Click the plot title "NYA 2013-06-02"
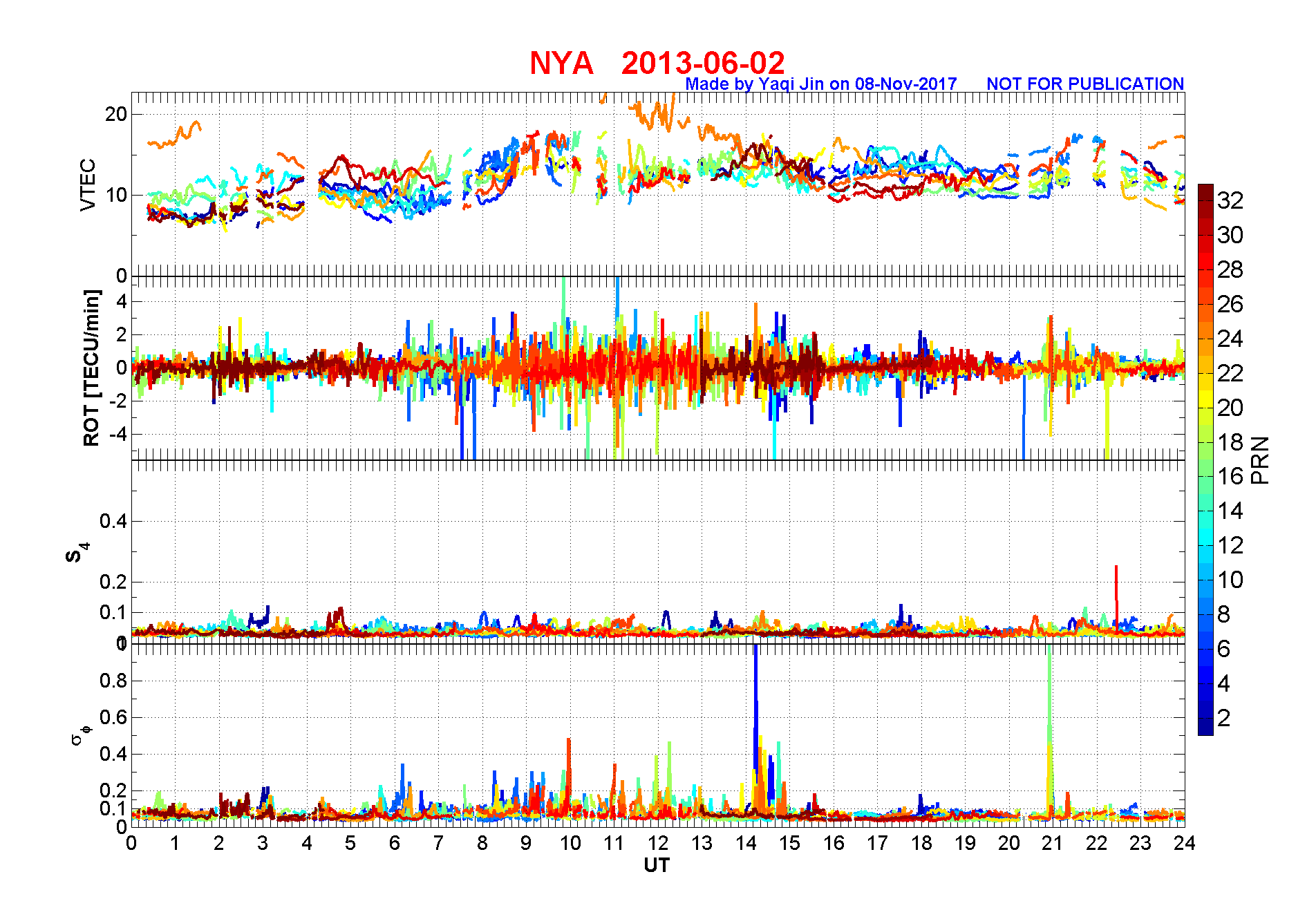Viewport: 1316px width, 919px height. 657,63
